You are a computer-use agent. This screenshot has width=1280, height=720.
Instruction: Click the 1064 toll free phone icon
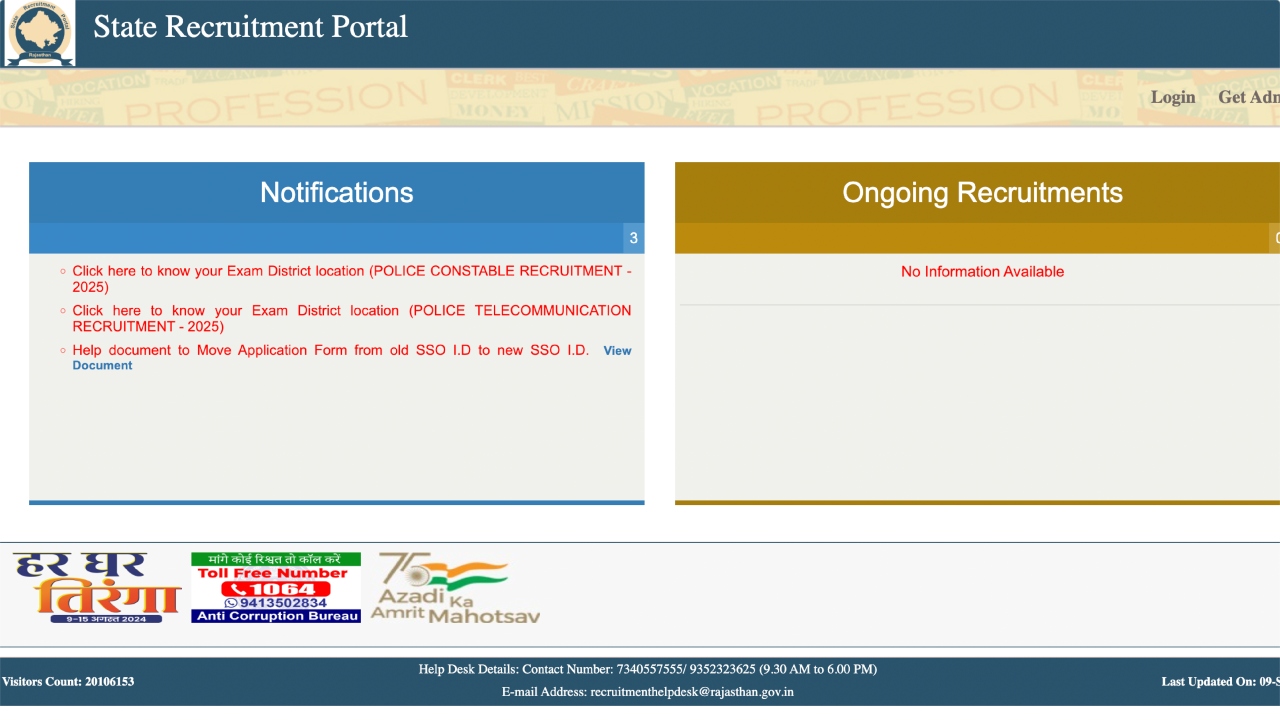point(276,589)
